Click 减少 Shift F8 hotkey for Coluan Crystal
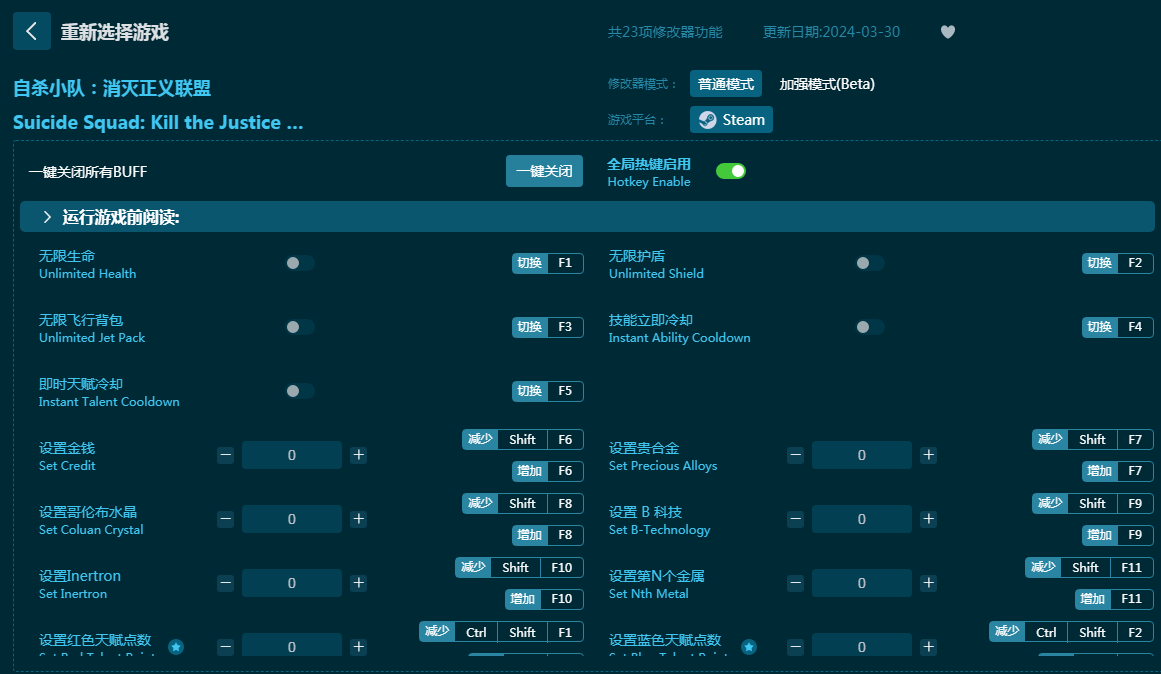The width and height of the screenshot is (1161, 674). tap(523, 504)
